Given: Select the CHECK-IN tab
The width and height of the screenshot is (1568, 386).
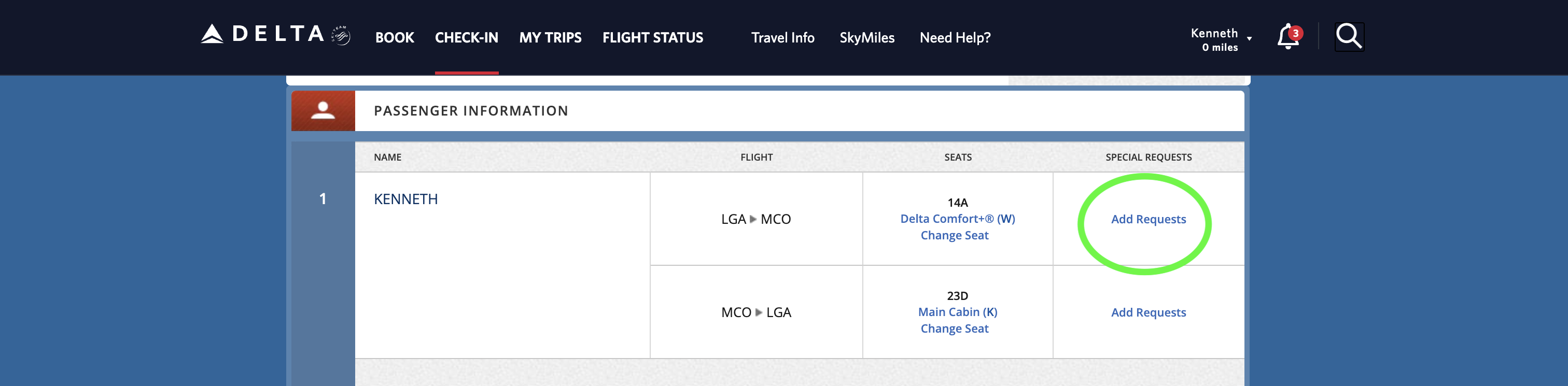Looking at the screenshot, I should click(x=466, y=38).
